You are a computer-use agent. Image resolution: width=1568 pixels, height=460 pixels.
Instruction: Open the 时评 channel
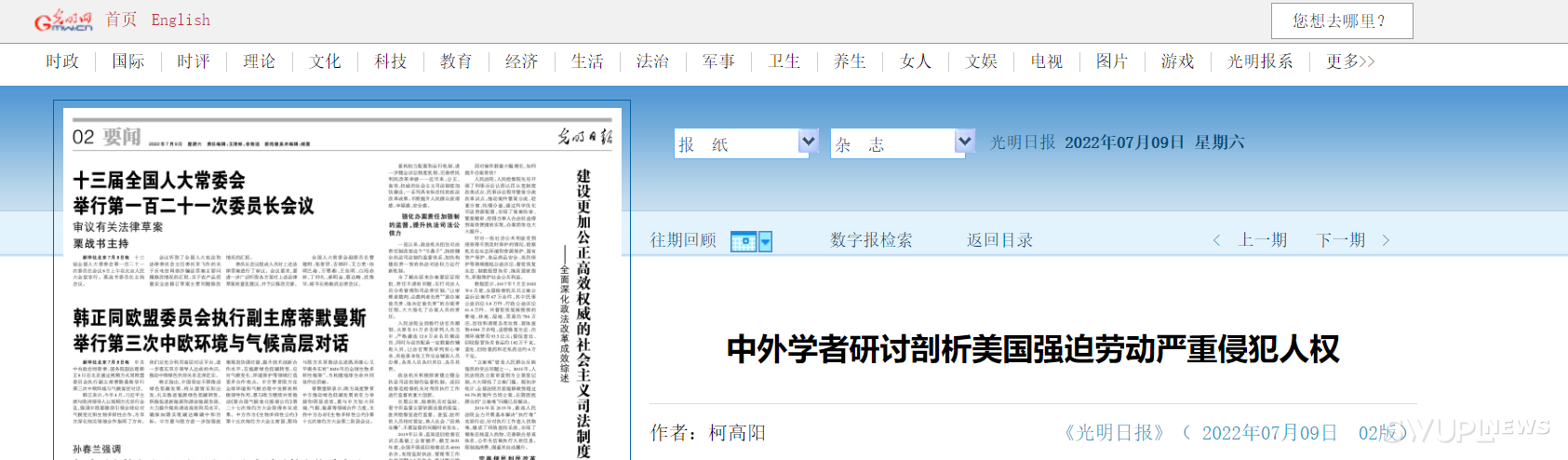194,61
